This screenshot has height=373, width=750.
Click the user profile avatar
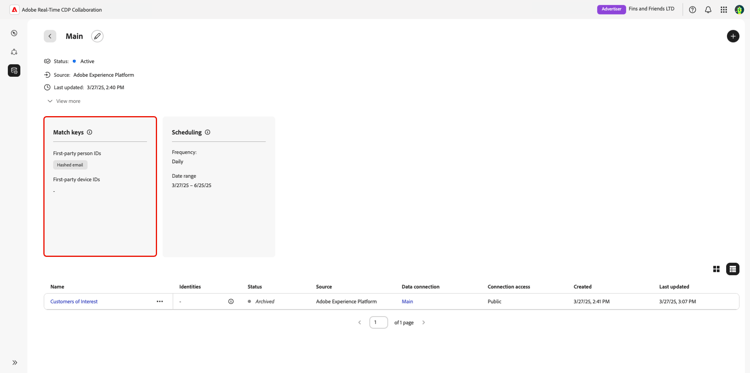pyautogui.click(x=739, y=10)
